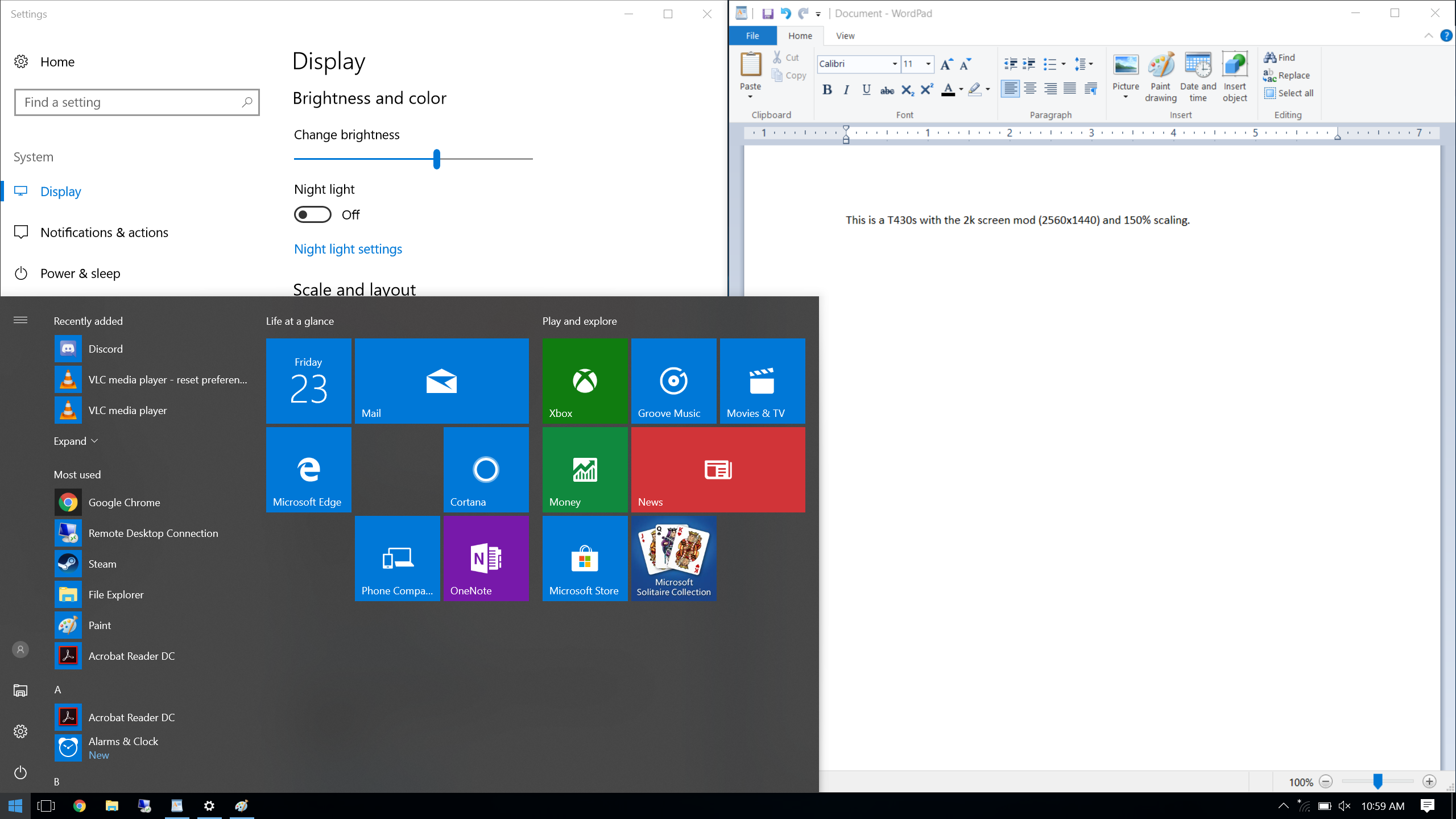Toggle justify paragraph alignment
Screen dimensions: 1456x819
1070,89
